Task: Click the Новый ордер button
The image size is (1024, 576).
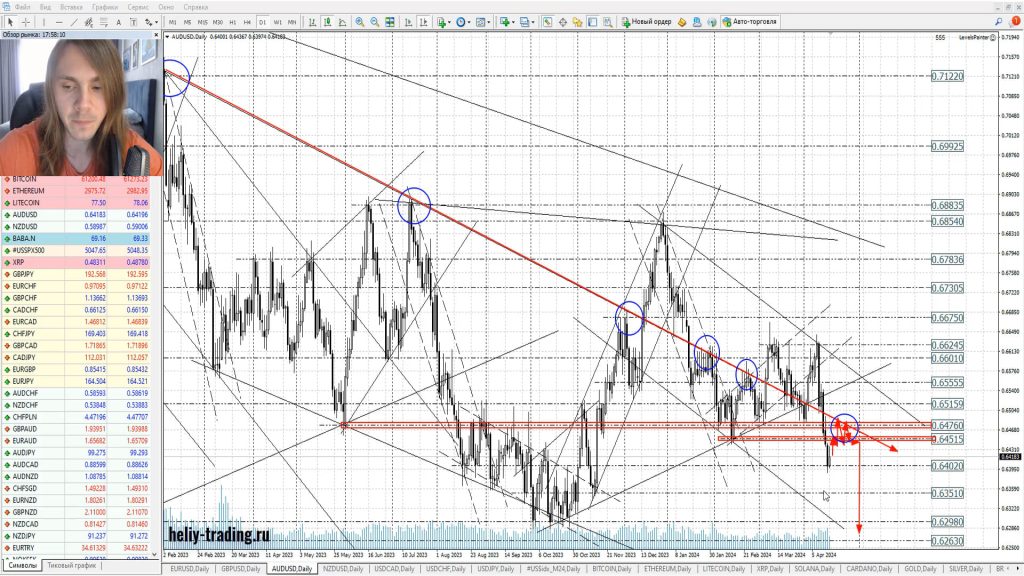Action: tap(647, 21)
